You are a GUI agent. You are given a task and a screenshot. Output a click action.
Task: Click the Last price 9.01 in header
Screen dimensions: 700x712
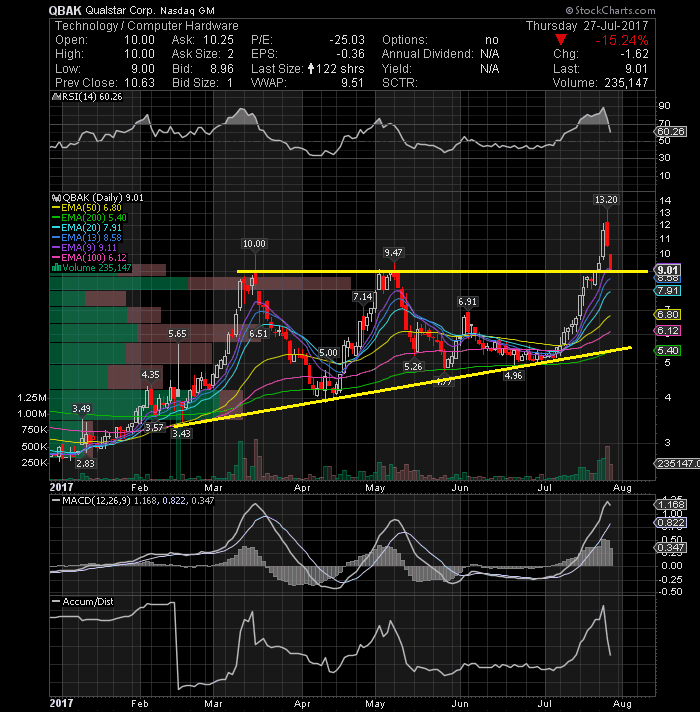636,69
